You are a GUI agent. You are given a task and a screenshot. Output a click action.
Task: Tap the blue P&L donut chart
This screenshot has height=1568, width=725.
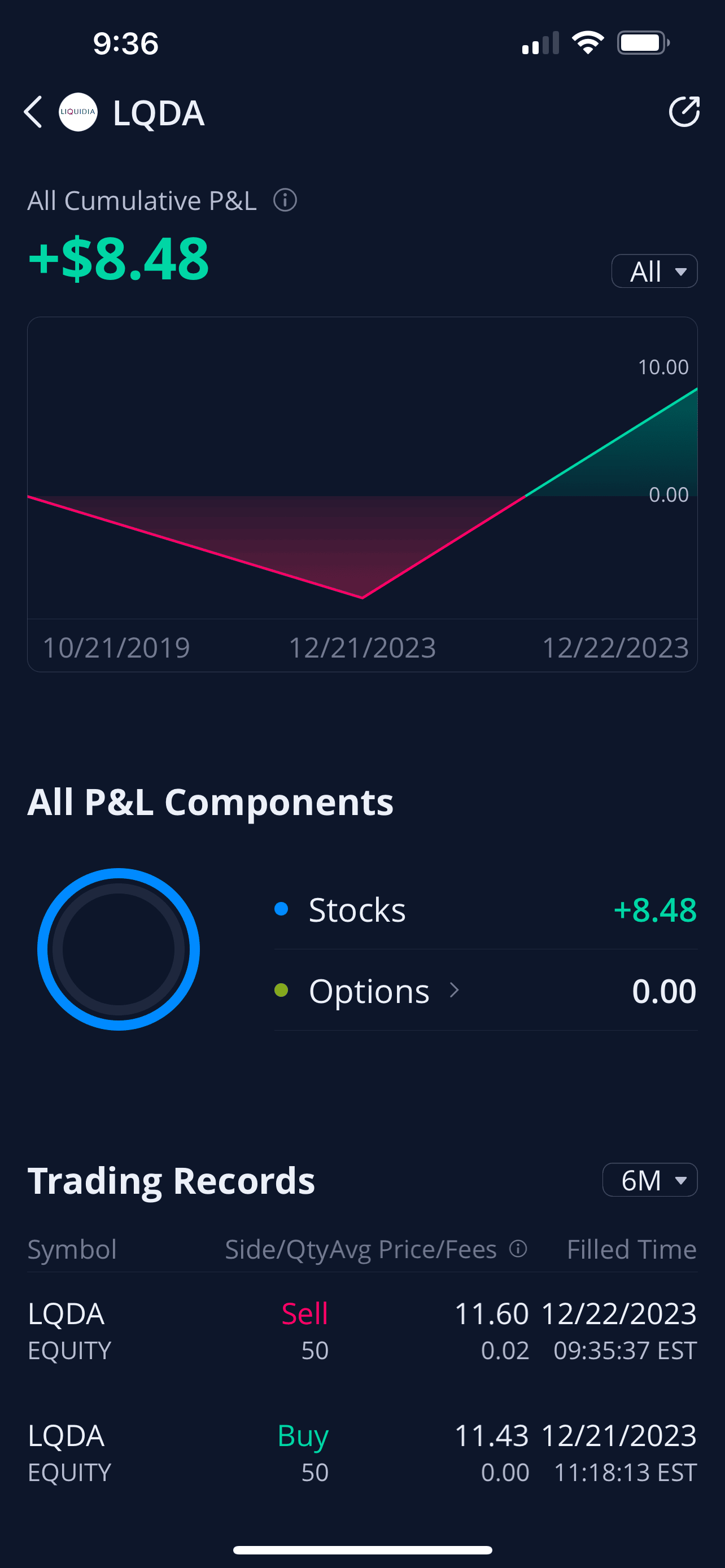119,949
